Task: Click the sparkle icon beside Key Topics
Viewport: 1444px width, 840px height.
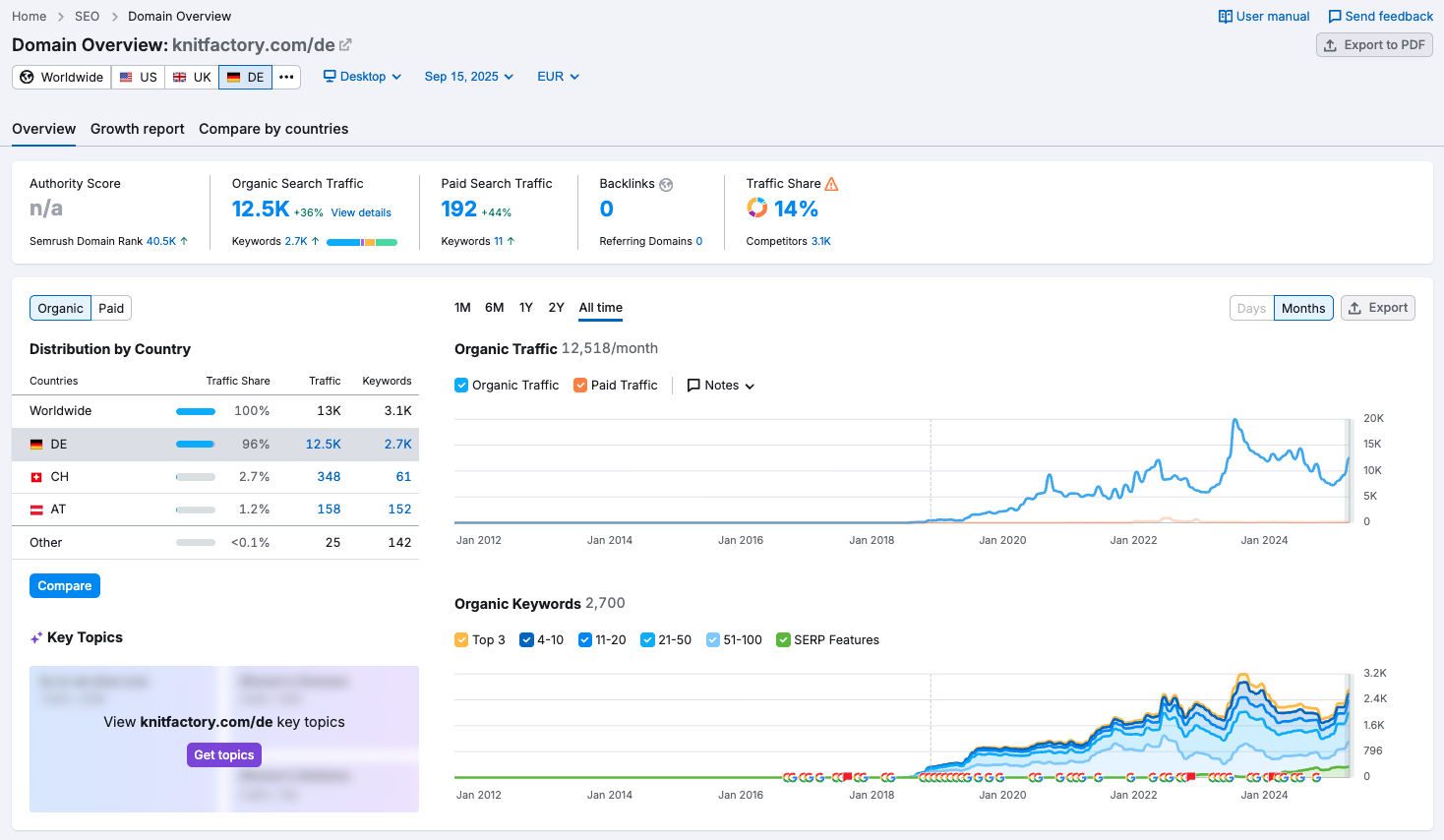Action: tap(36, 638)
